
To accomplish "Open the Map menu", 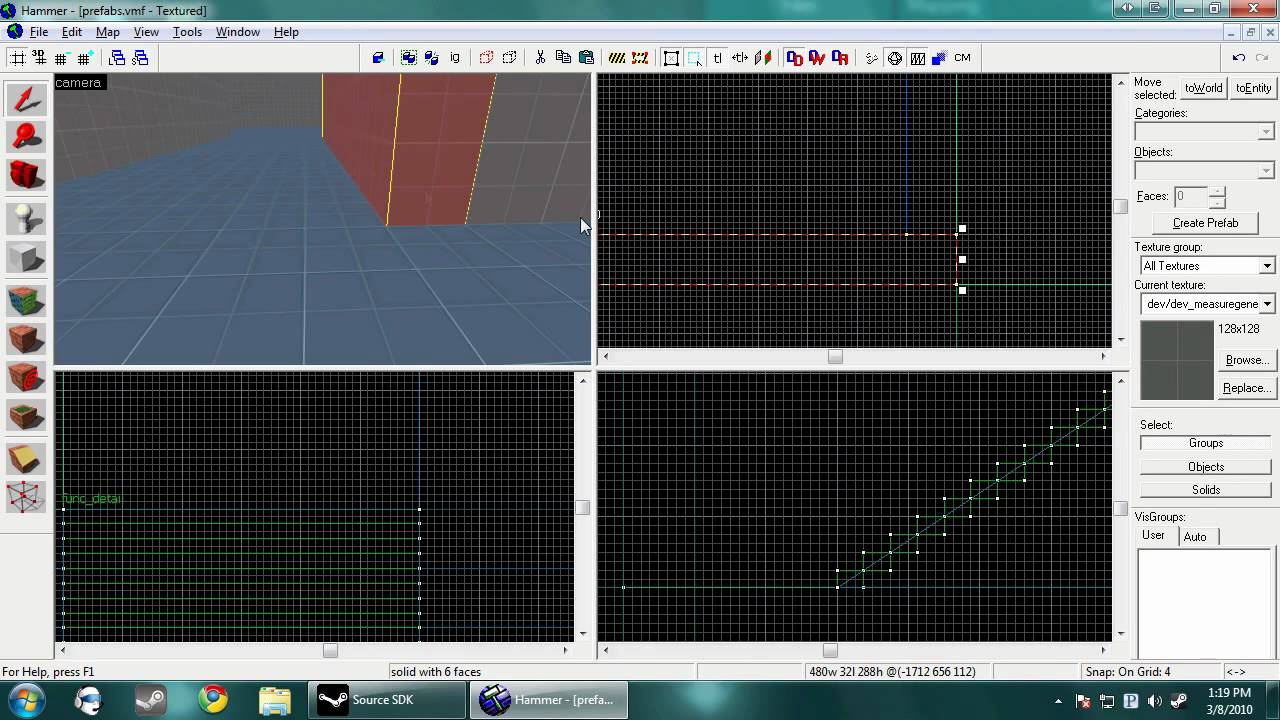I will (x=107, y=32).
